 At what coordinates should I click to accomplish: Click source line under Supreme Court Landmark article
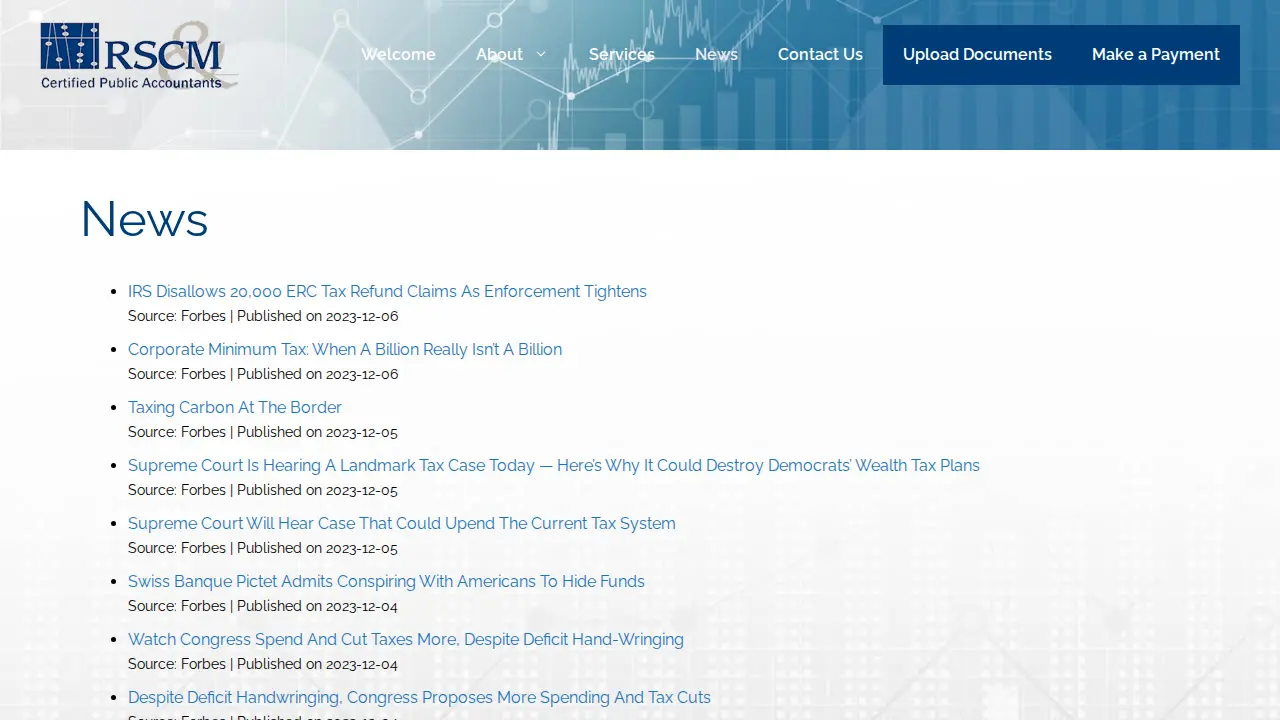click(263, 490)
